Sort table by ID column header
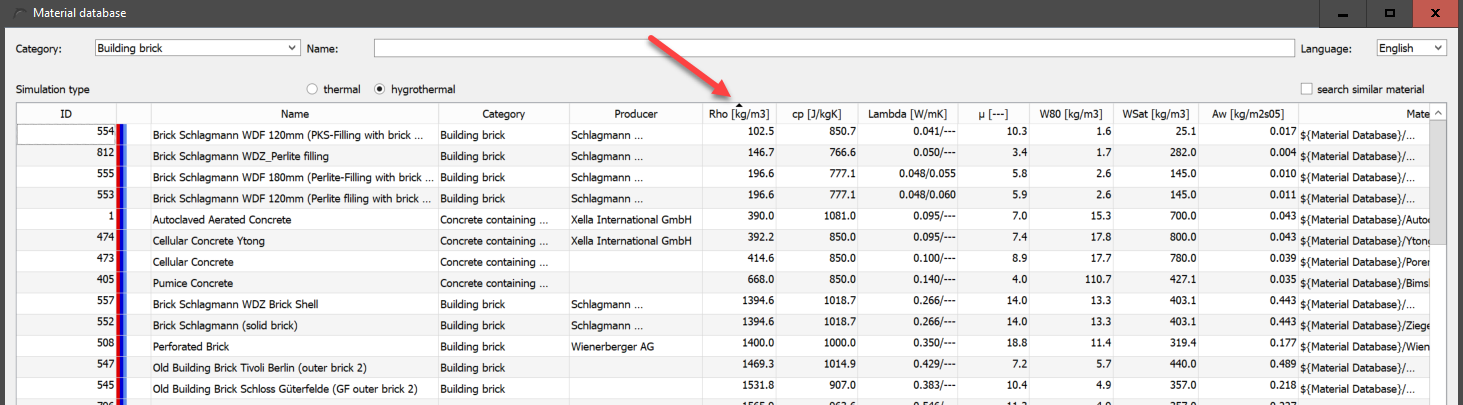Image resolution: width=1463 pixels, height=405 pixels. coord(66,114)
